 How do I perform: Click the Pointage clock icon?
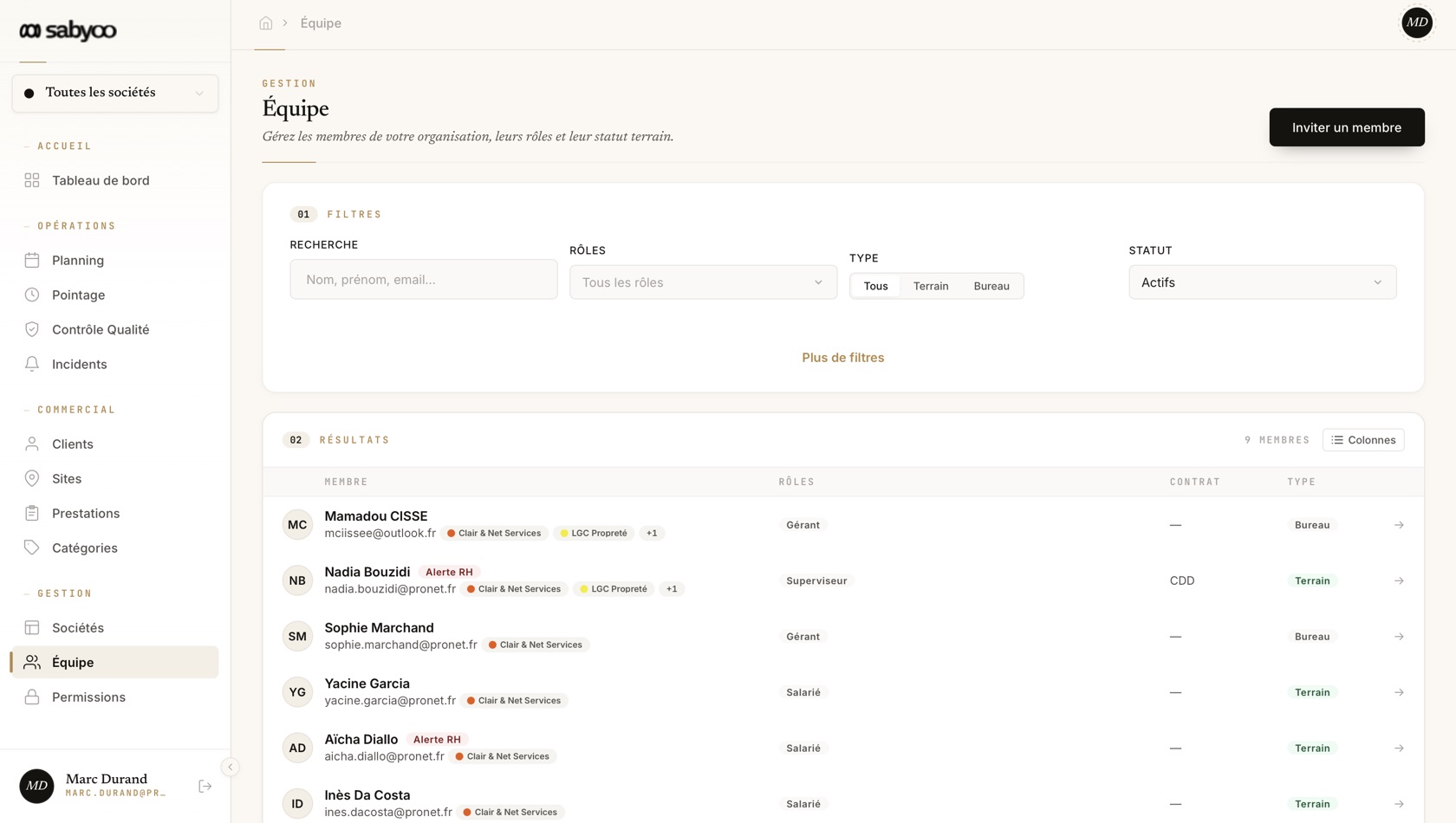[32, 295]
